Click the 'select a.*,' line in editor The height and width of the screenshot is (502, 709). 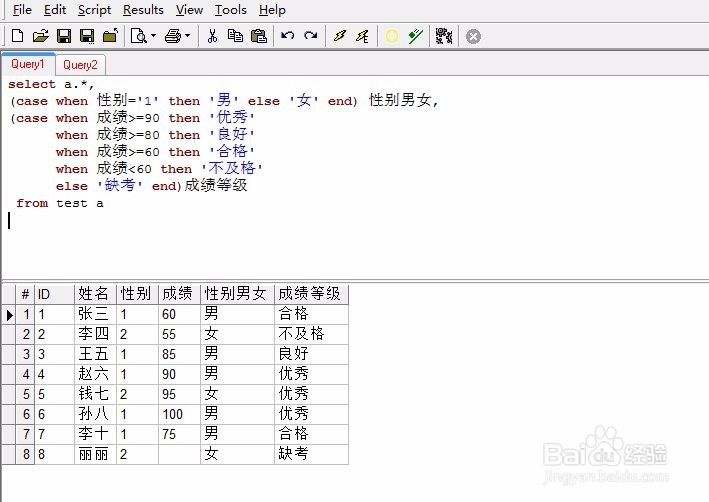pyautogui.click(x=51, y=84)
